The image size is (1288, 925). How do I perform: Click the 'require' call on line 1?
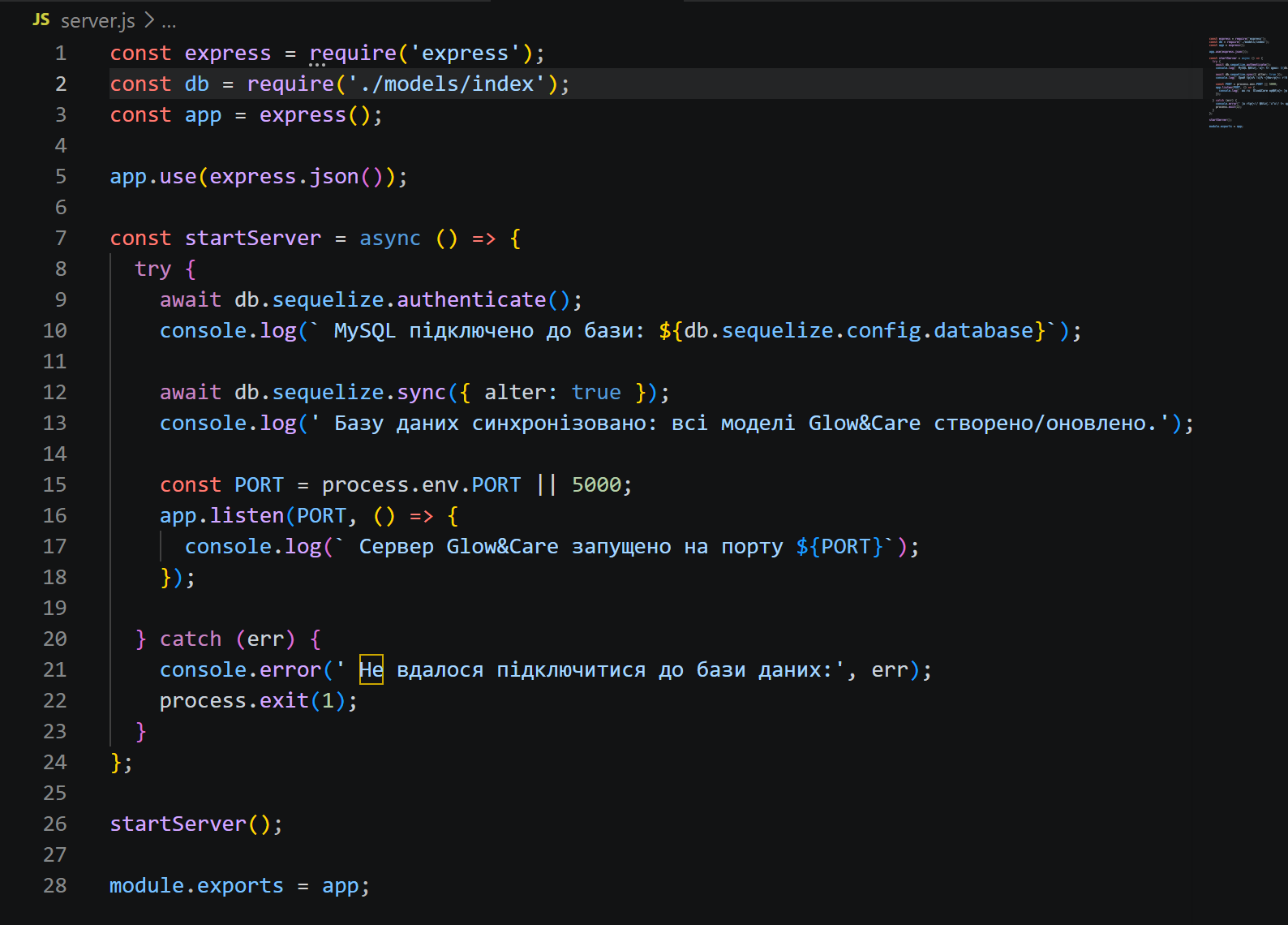(353, 53)
